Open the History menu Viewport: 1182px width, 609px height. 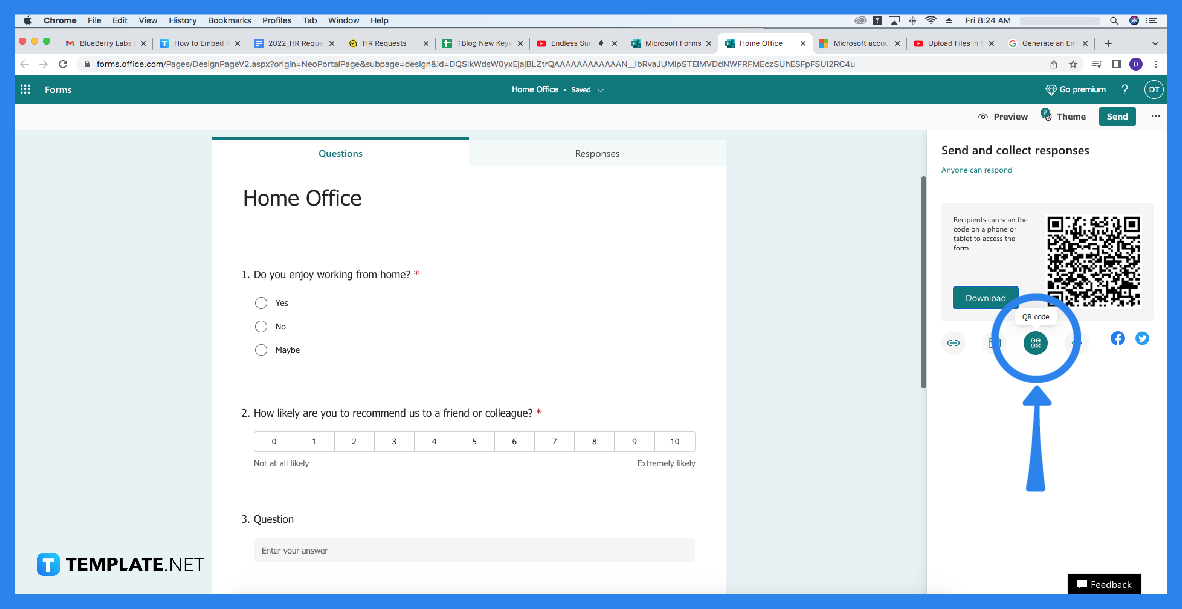[x=182, y=20]
